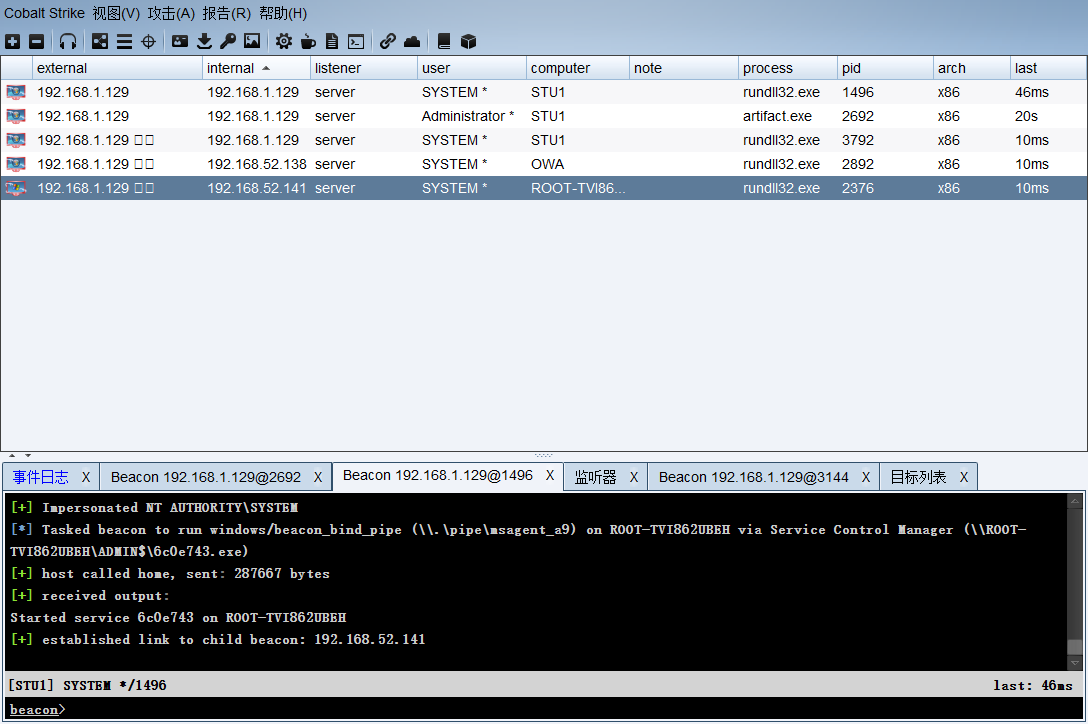Close the Beacon 192.168.1.129@1496 tab
Image resolution: width=1088 pixels, height=724 pixels.
550,475
